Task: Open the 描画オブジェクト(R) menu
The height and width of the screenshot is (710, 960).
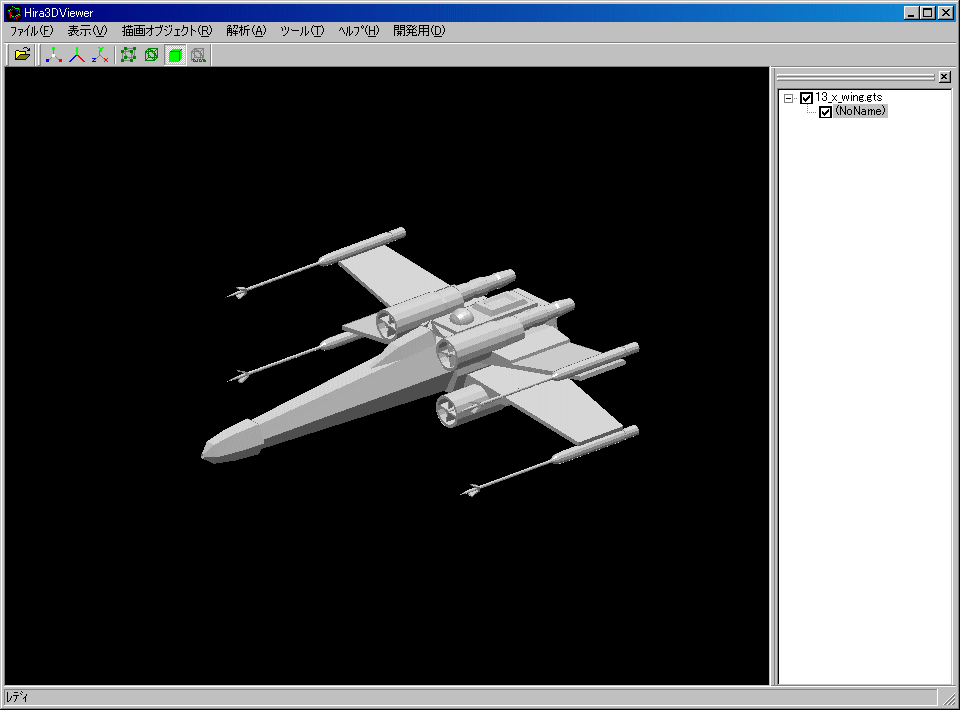Action: point(167,31)
